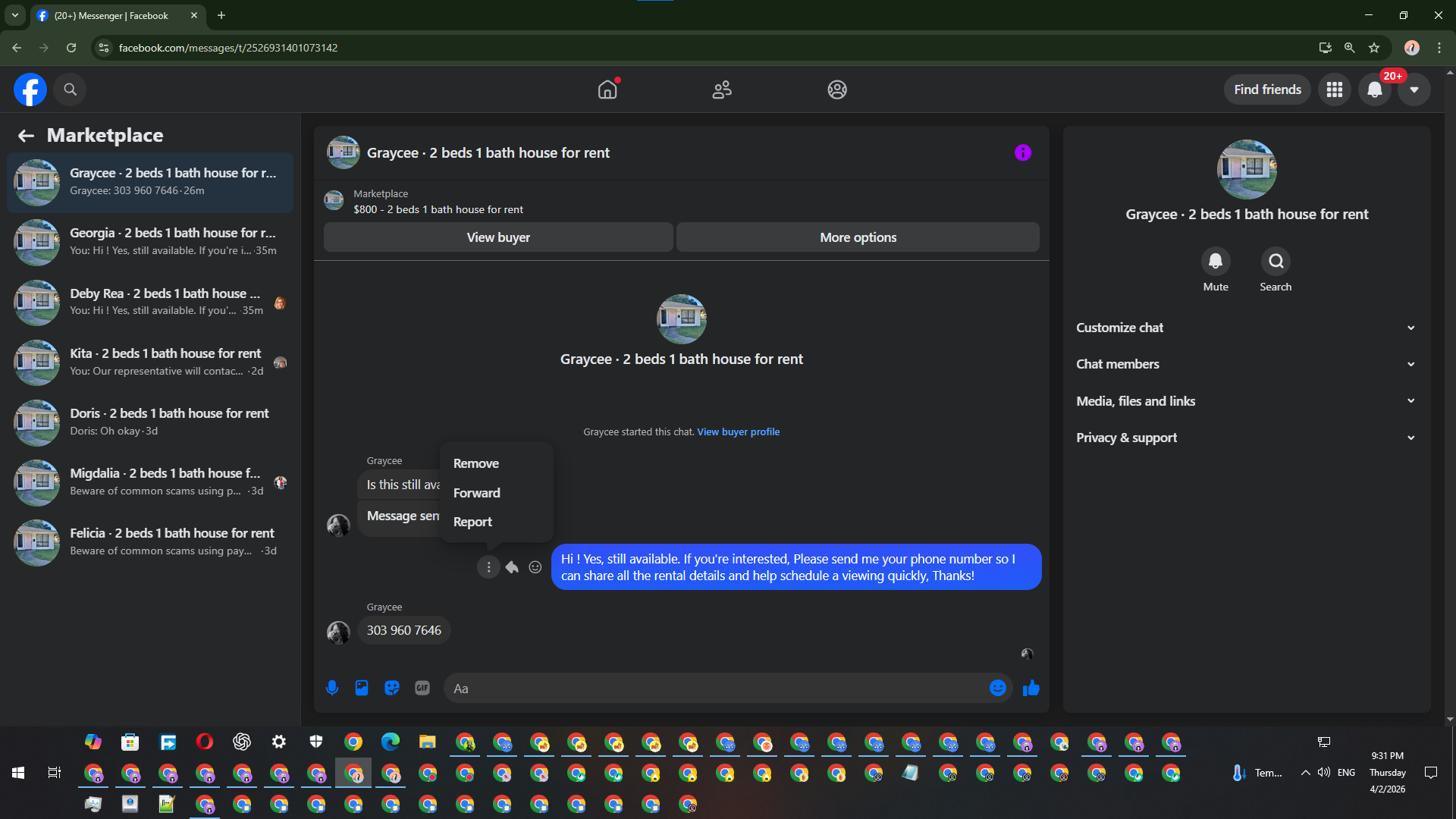Open the browser tab search dropdown
Viewport: 1456px width, 819px height.
point(14,15)
